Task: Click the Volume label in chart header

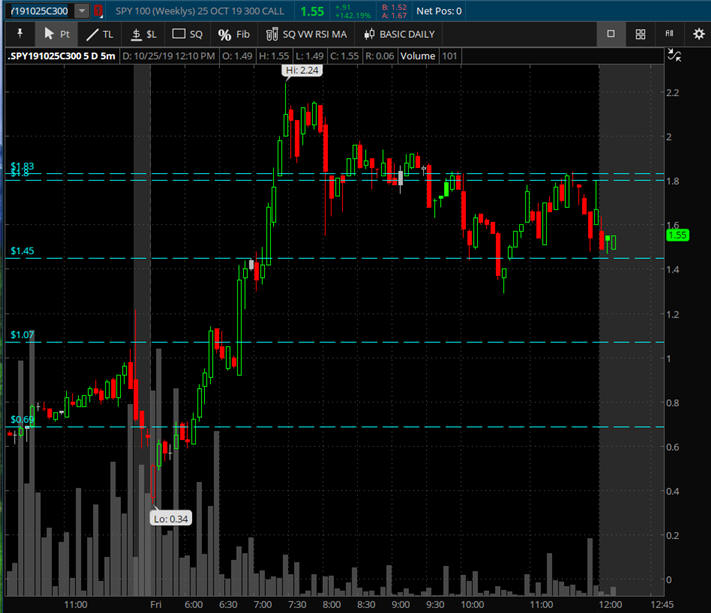Action: (417, 56)
